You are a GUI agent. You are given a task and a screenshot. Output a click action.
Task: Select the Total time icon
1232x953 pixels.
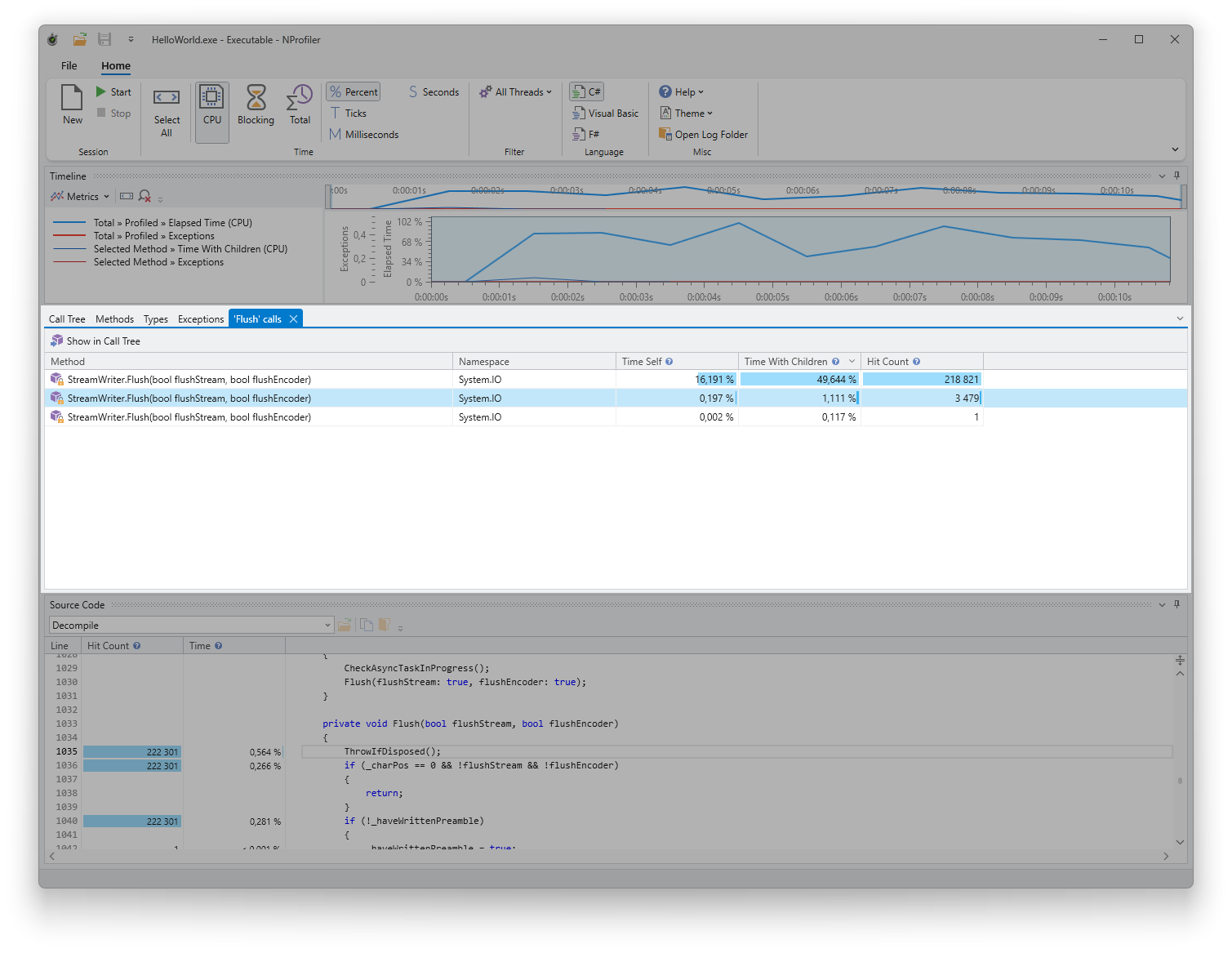tap(300, 98)
